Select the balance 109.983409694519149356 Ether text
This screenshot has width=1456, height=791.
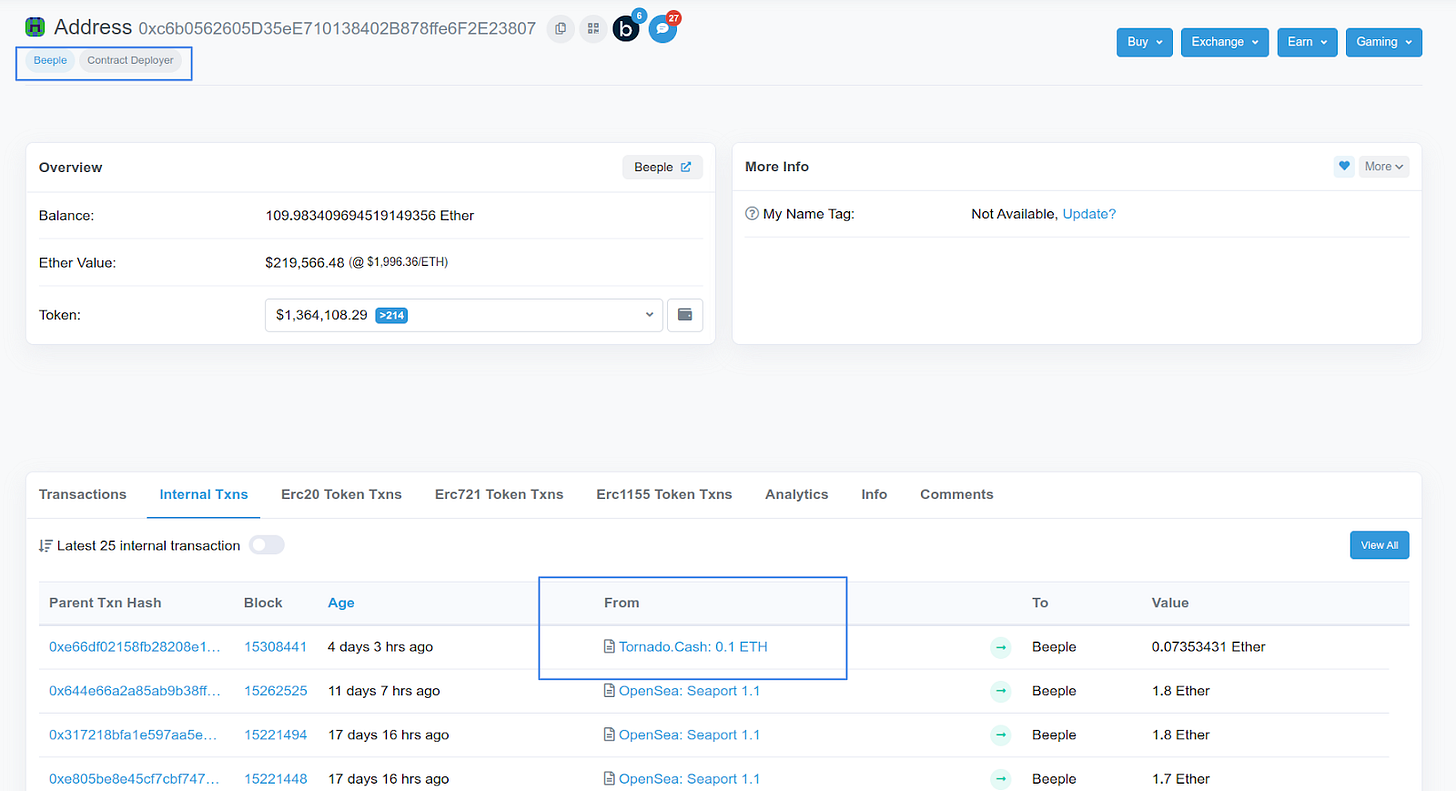[370, 215]
